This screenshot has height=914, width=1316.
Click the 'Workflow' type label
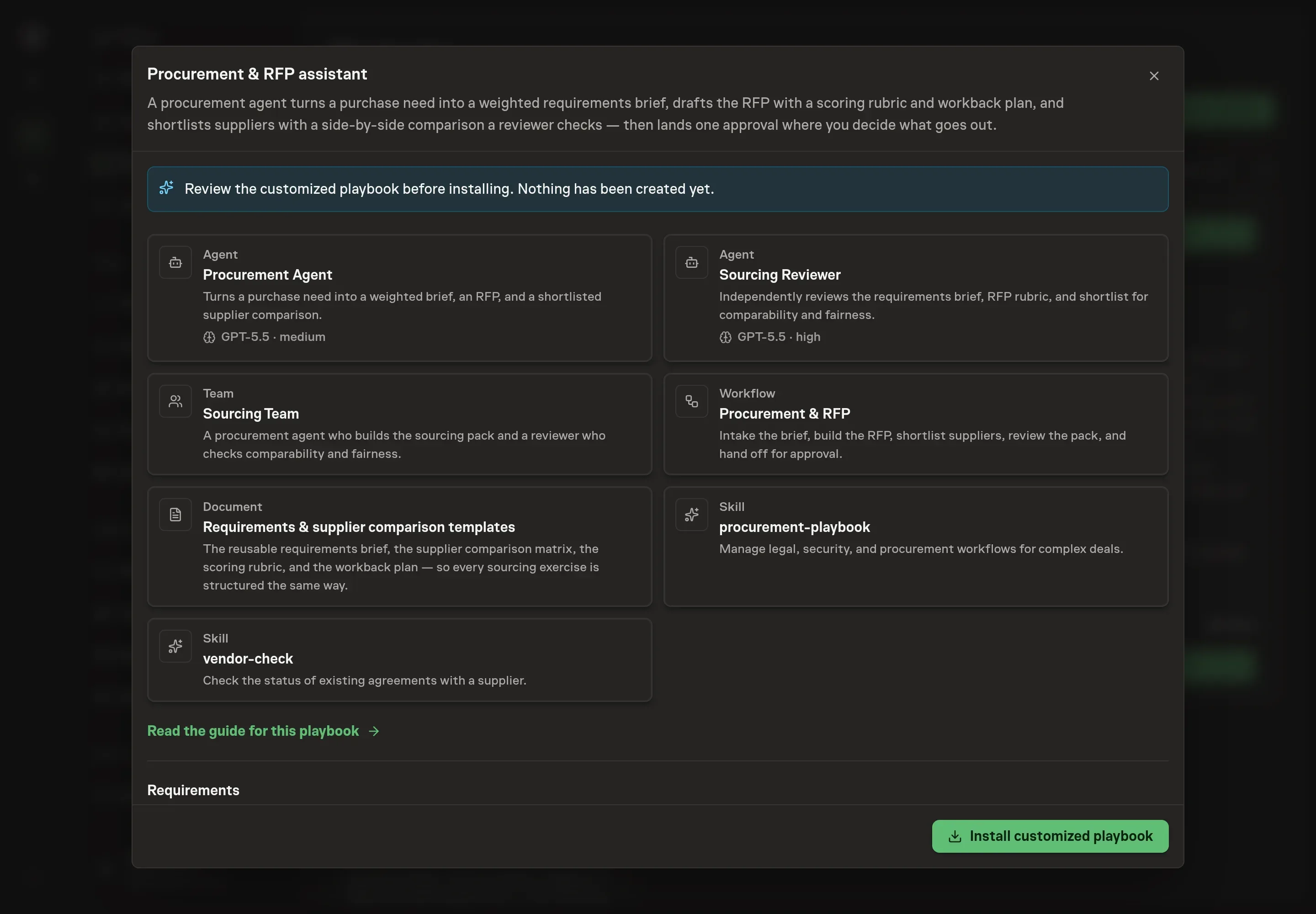(747, 393)
